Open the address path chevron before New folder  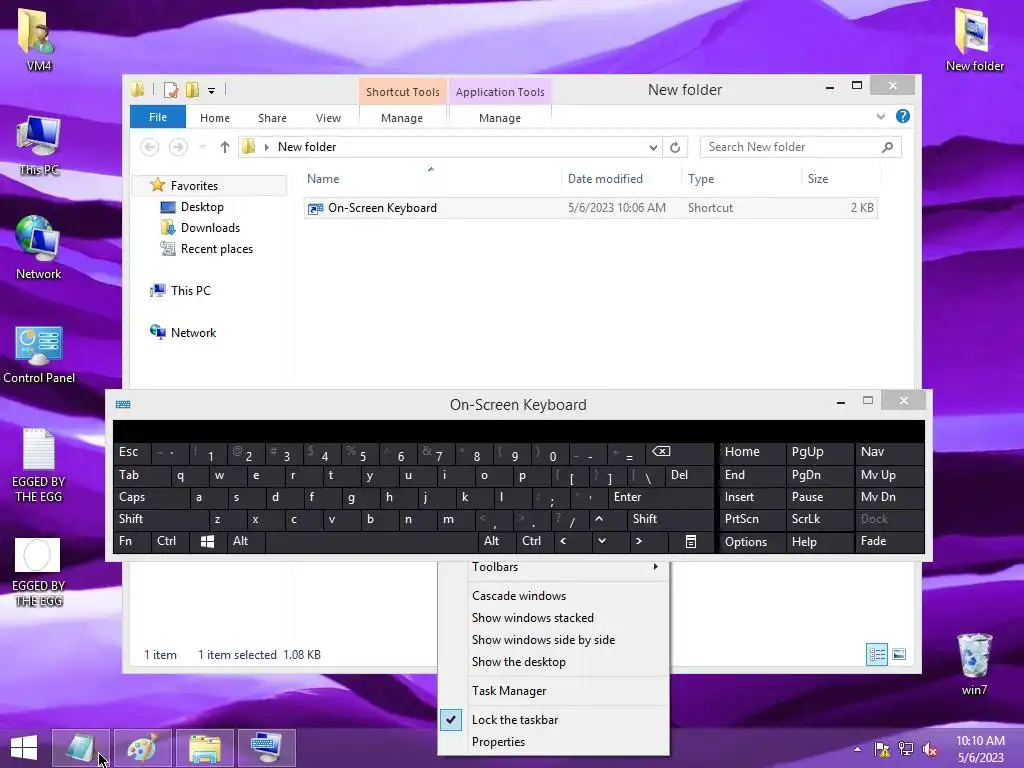coord(266,148)
